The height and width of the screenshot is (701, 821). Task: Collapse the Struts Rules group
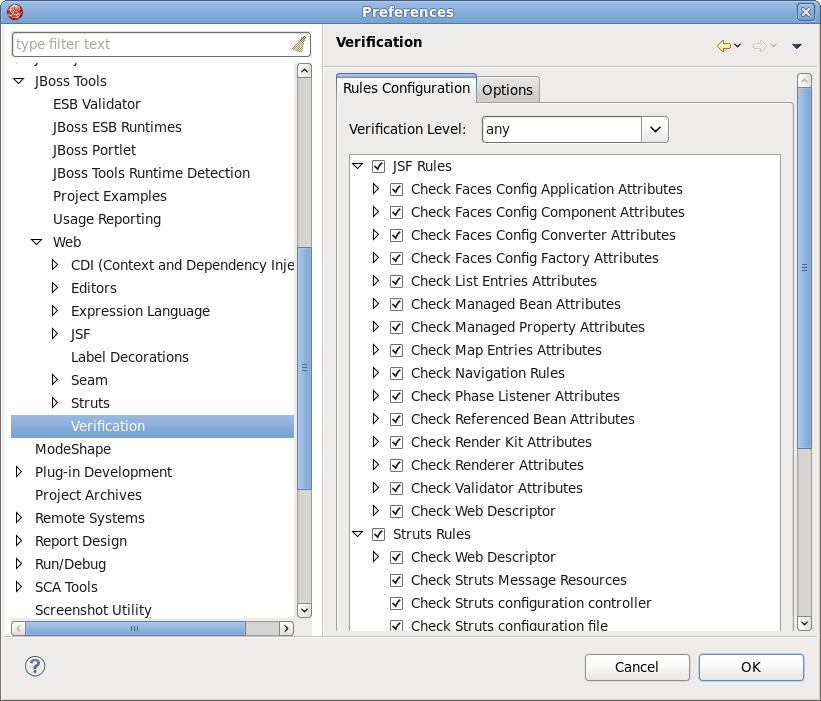(x=358, y=534)
